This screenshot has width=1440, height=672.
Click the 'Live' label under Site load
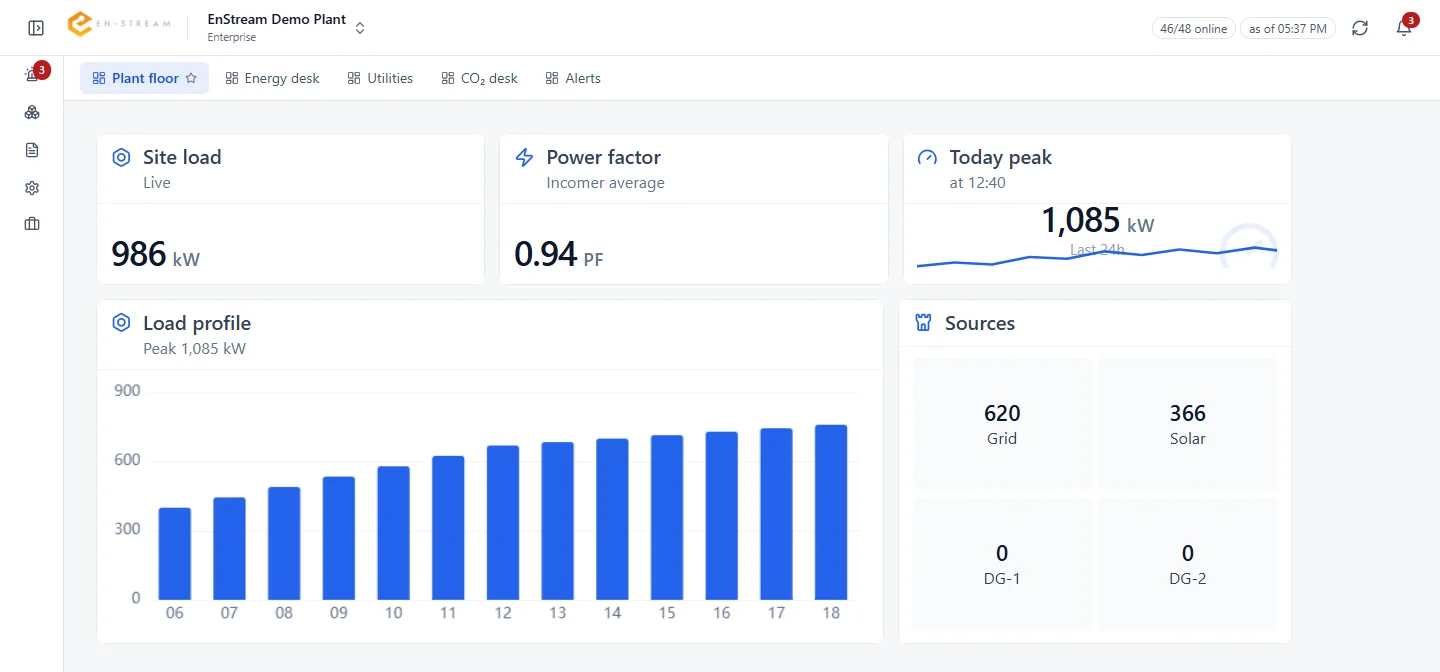click(x=157, y=183)
